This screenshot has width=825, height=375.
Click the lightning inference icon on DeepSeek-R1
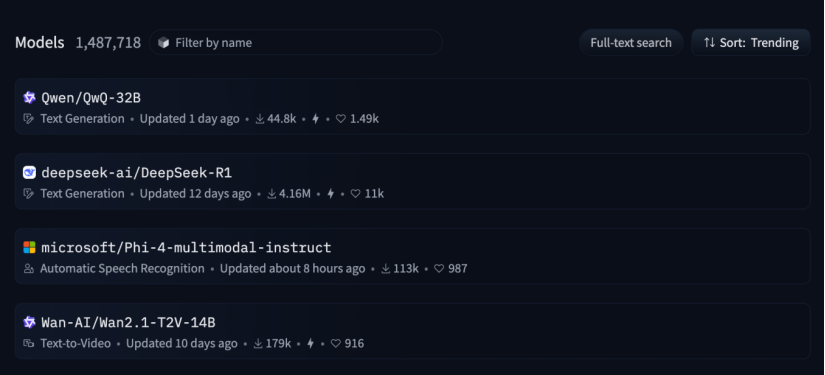pyautogui.click(x=330, y=194)
